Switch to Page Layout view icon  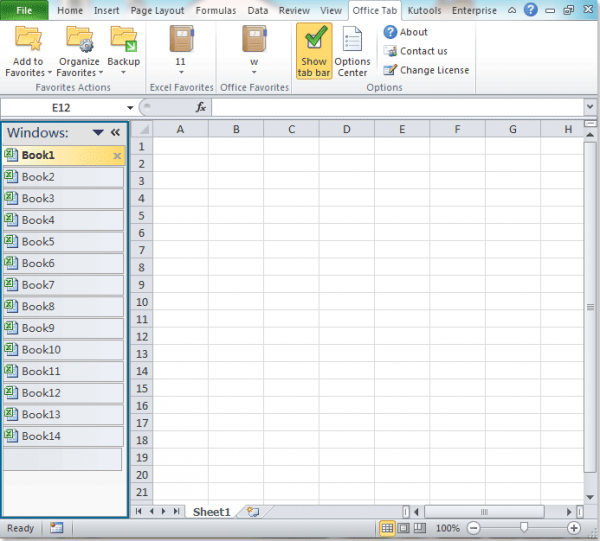click(x=403, y=528)
